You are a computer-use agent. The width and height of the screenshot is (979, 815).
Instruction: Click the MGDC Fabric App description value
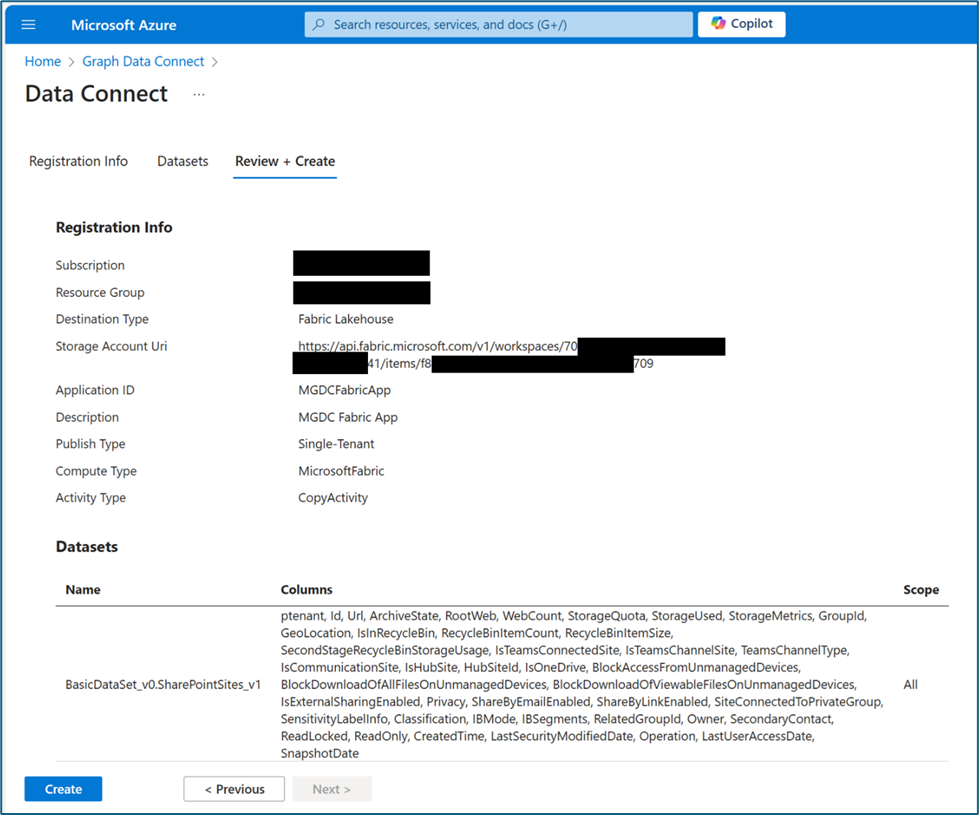coord(348,417)
